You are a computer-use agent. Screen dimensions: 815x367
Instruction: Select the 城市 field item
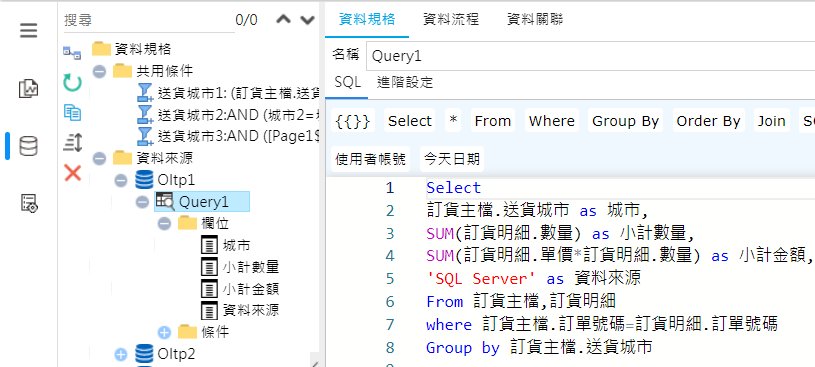227,245
